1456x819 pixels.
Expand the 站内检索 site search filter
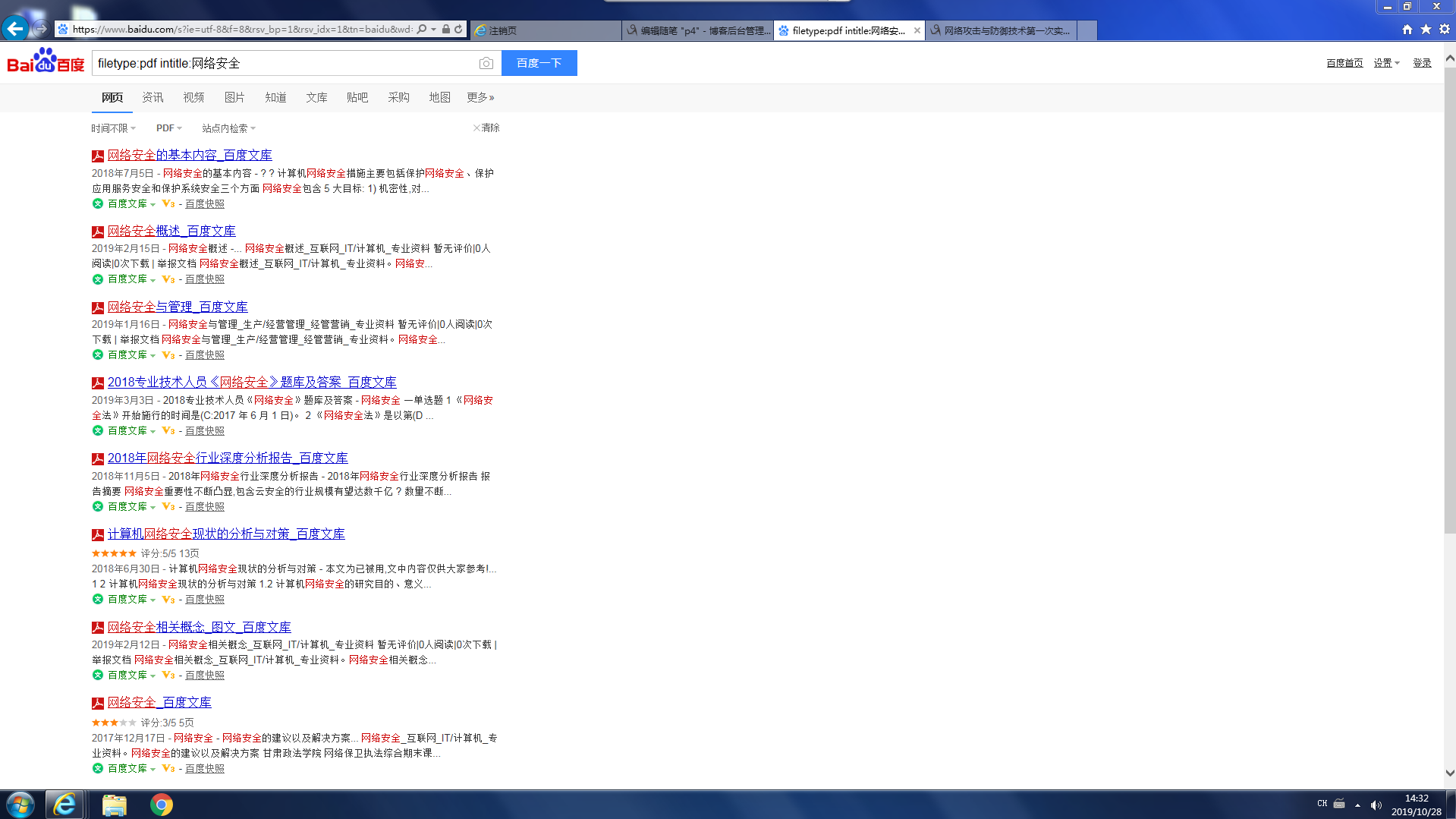coord(228,128)
